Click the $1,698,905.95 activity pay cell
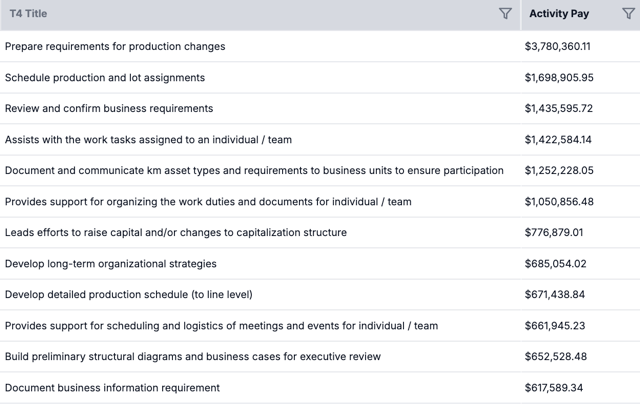640x406 pixels. (559, 77)
